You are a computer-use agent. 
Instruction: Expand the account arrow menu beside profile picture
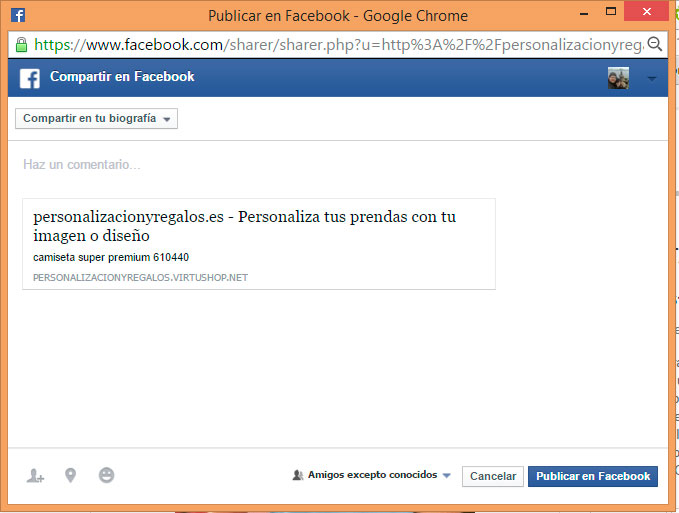[x=651, y=79]
